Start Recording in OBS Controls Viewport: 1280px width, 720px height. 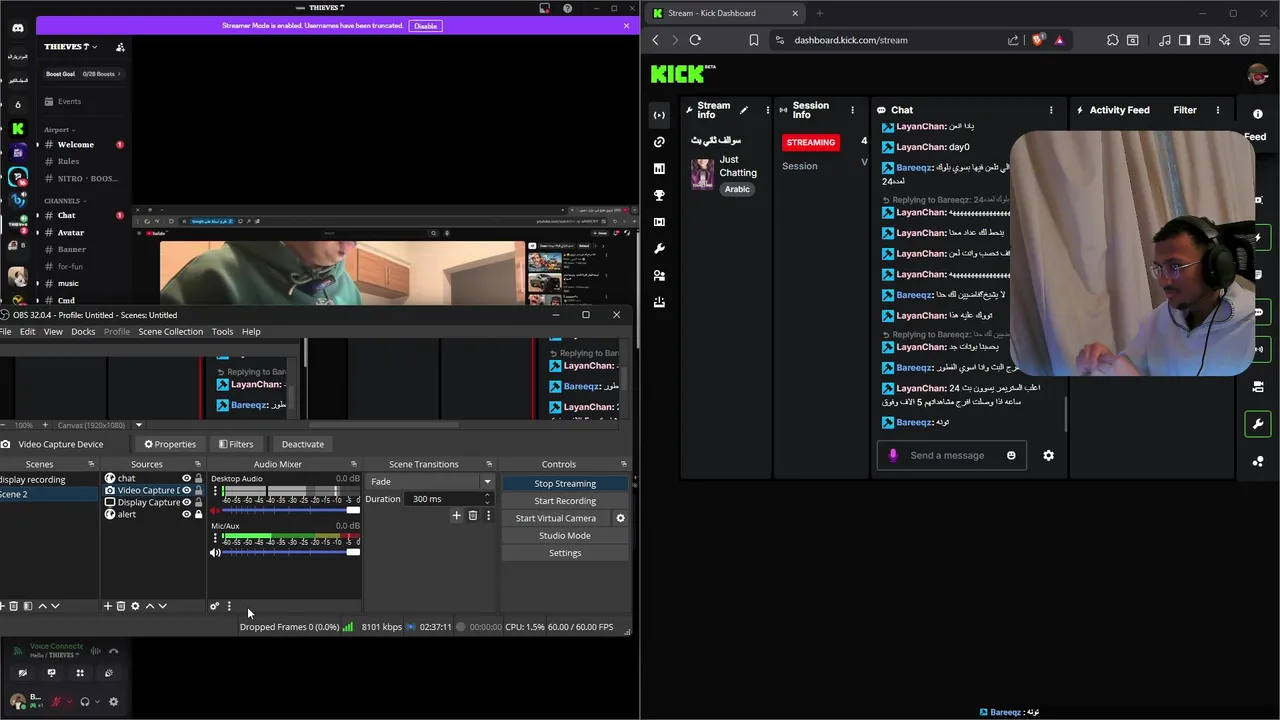click(x=565, y=501)
